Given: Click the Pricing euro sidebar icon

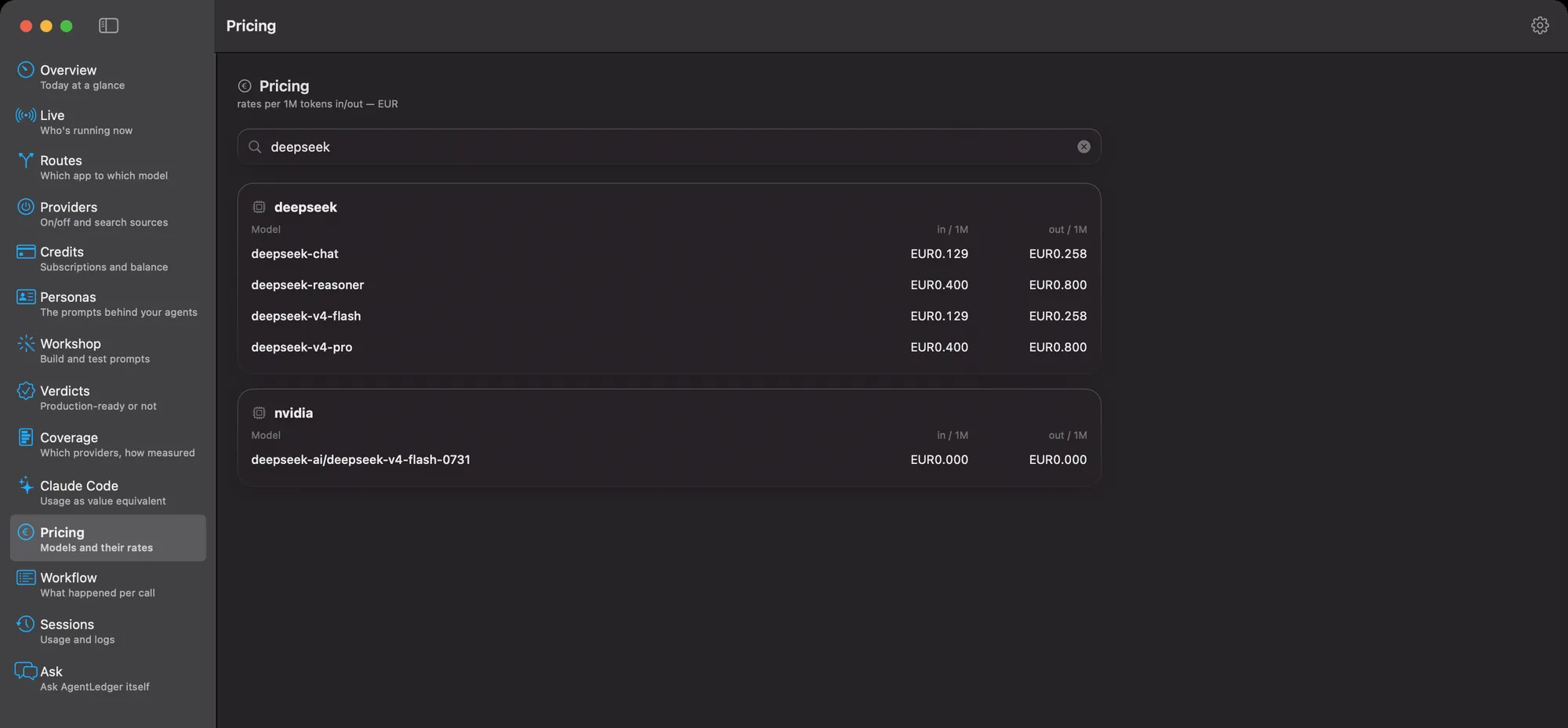Looking at the screenshot, I should (x=26, y=532).
